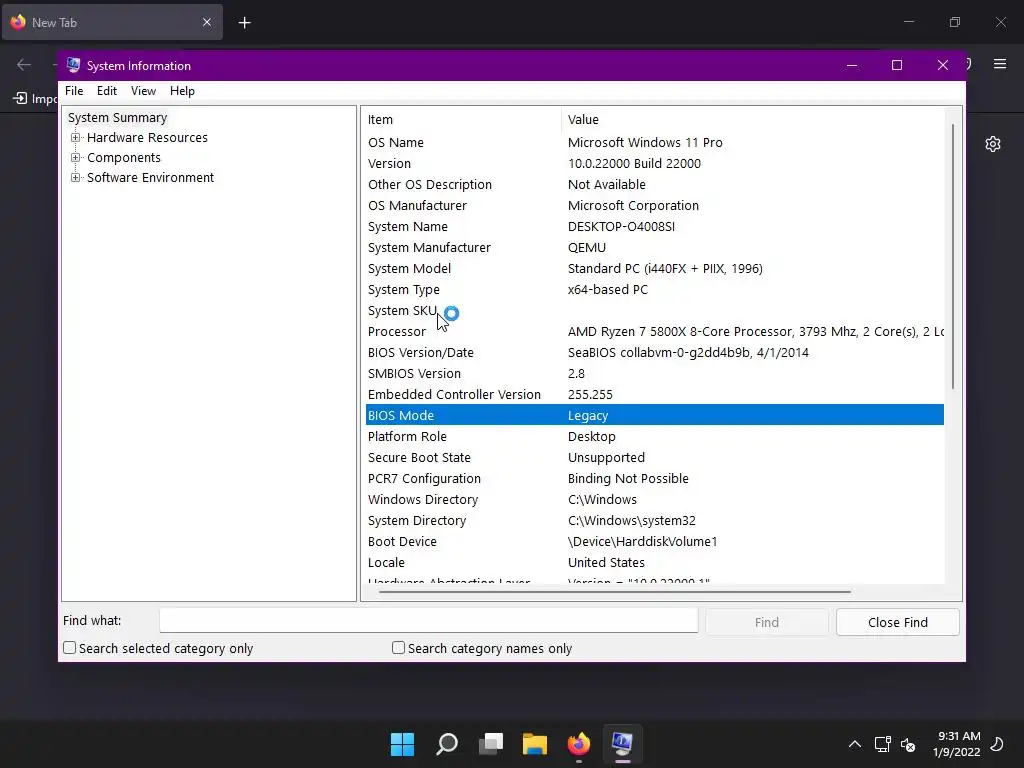Viewport: 1024px width, 768px height.
Task: Minimize the System Information window
Action: [x=852, y=65]
